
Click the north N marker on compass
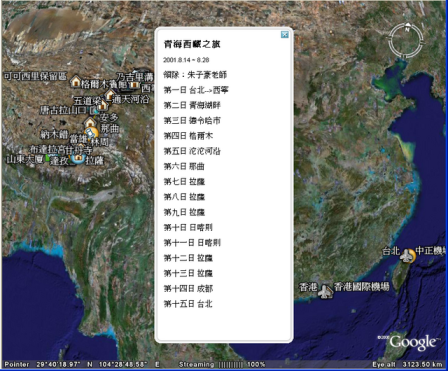tap(407, 28)
